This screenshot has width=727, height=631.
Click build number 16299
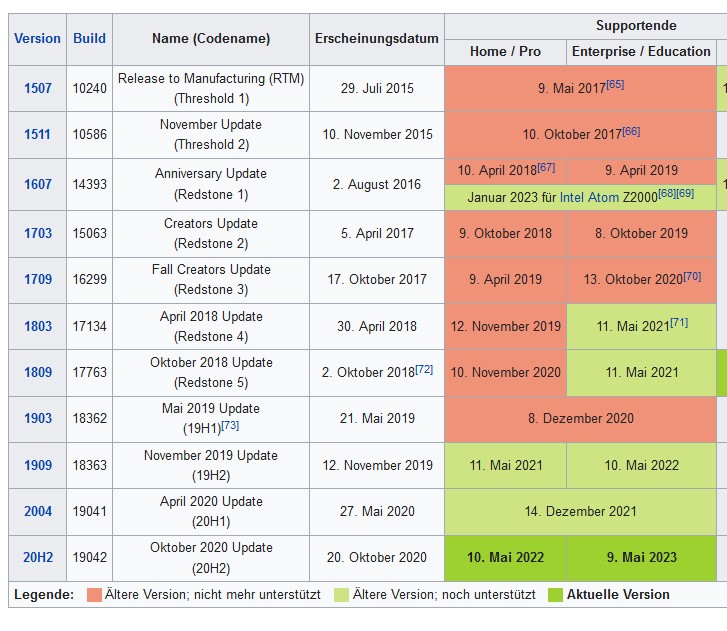[x=89, y=280]
